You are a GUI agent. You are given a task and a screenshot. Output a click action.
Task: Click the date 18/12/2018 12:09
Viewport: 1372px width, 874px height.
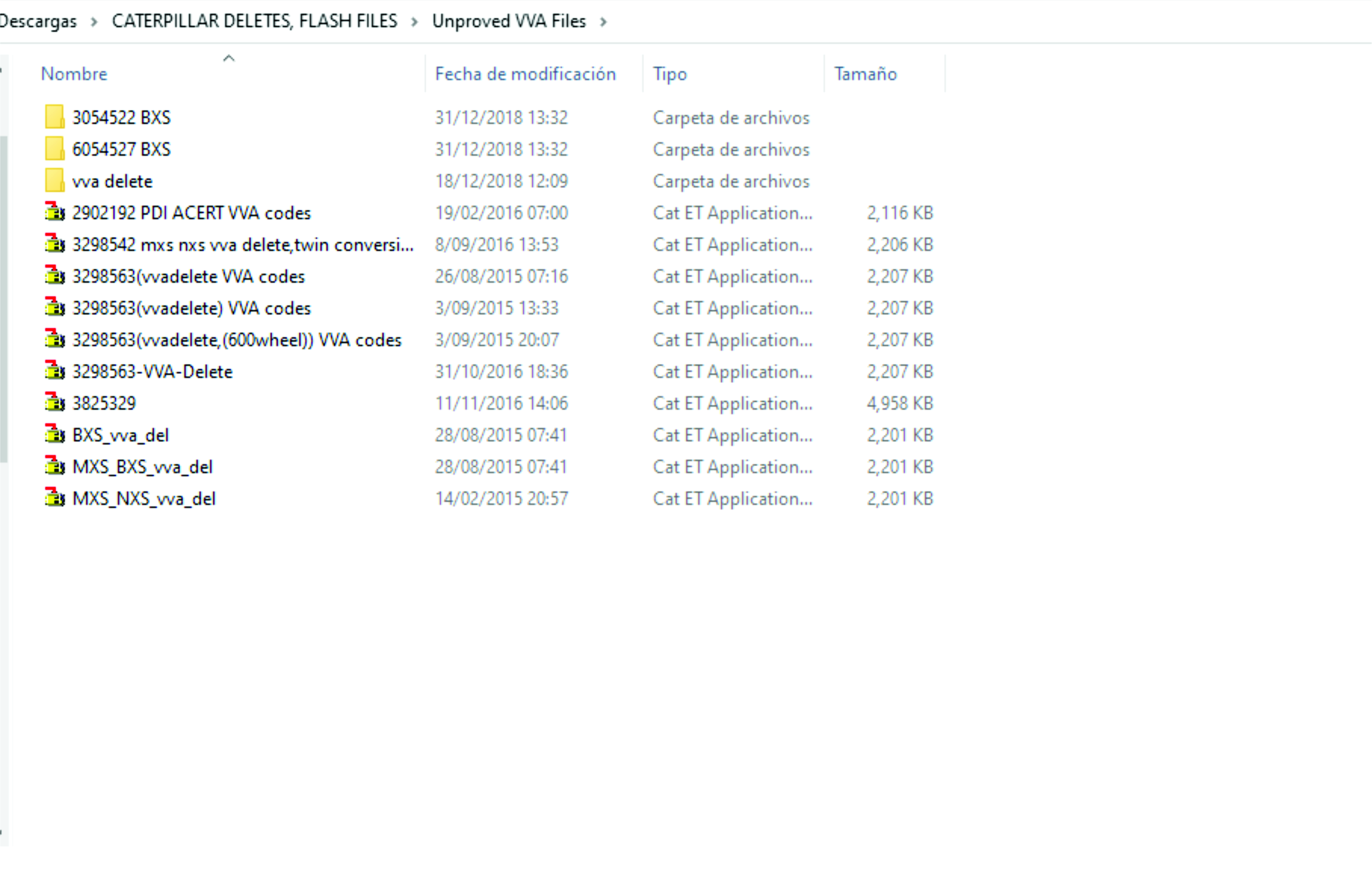[501, 181]
